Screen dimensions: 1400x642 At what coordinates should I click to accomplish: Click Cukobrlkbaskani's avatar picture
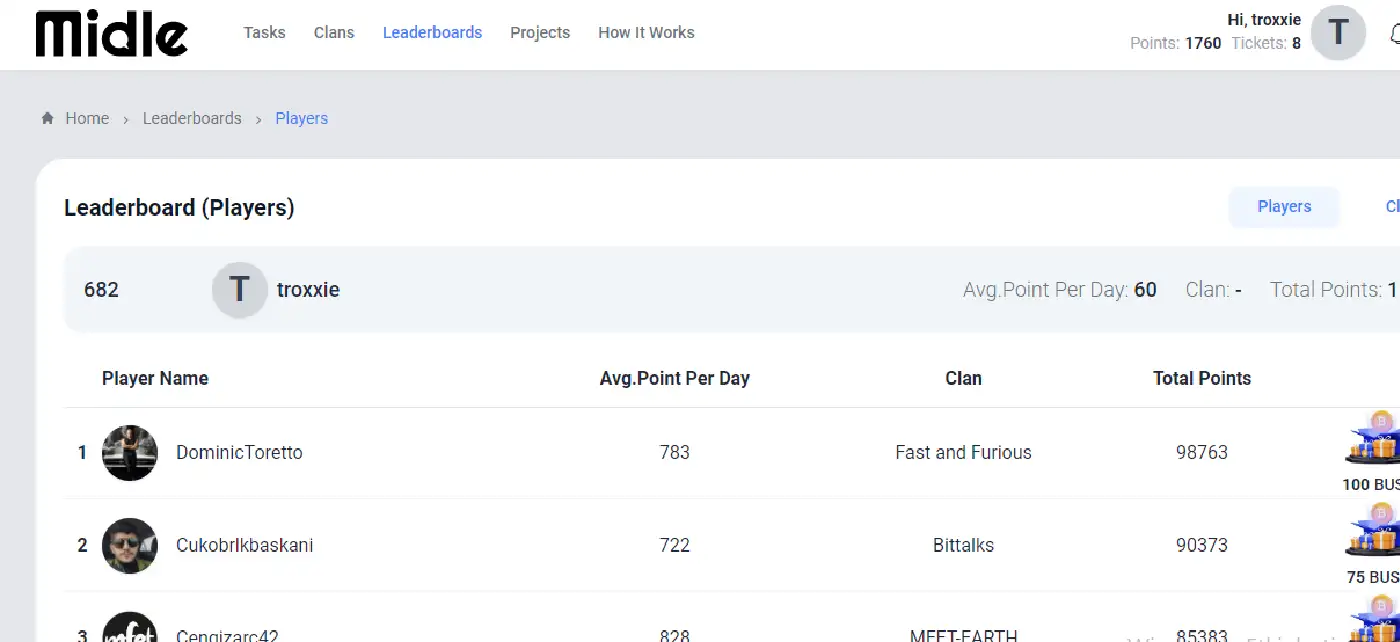click(130, 546)
